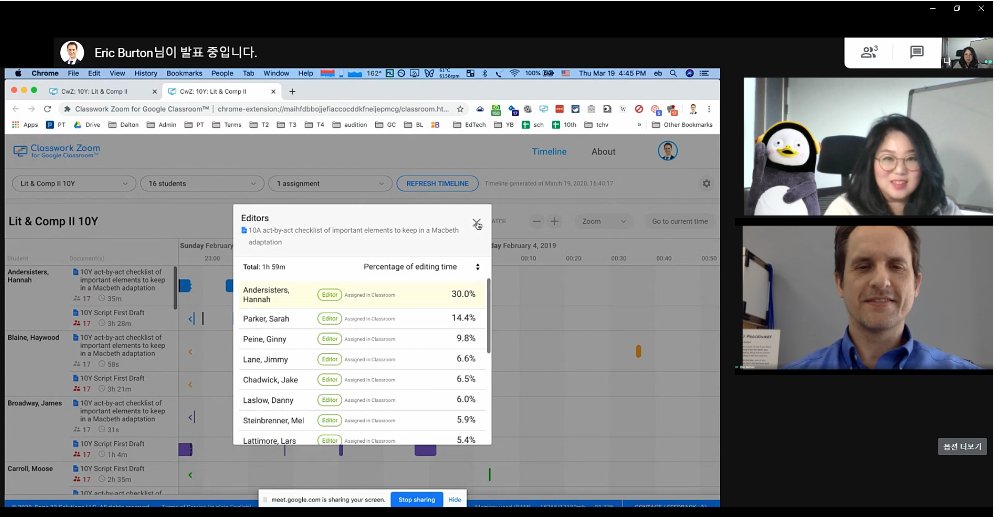Screen dimensions: 996x517
Task: Open the Dalton bookmarks folder
Action: [123, 124]
